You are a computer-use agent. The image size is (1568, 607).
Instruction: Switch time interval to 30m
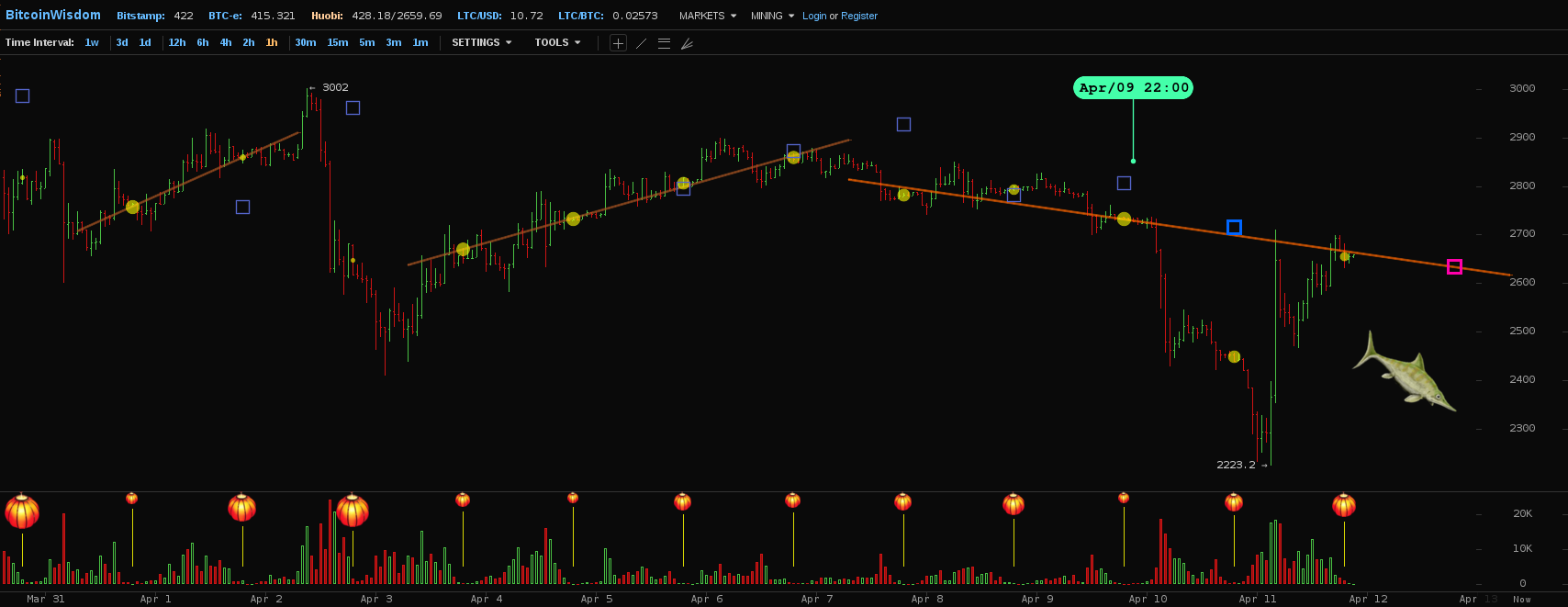305,43
